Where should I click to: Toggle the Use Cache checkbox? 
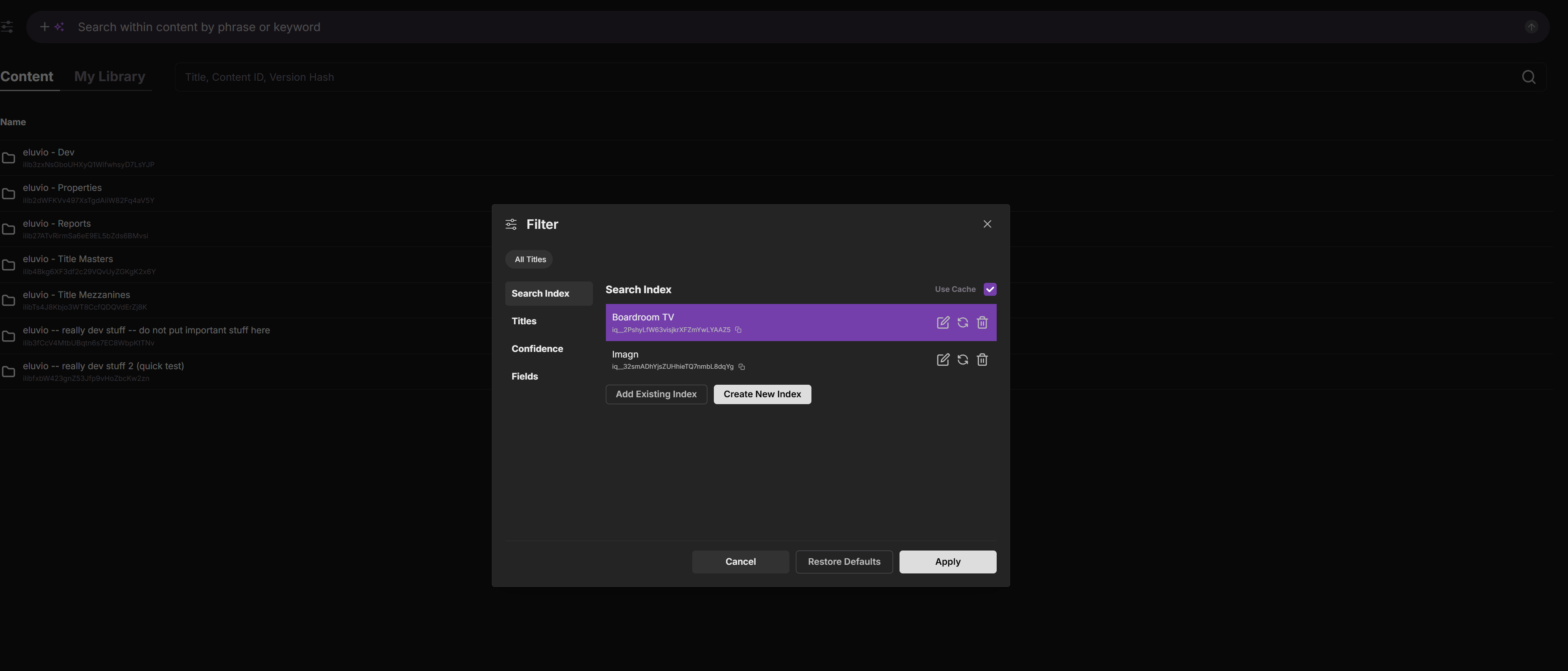(x=990, y=289)
